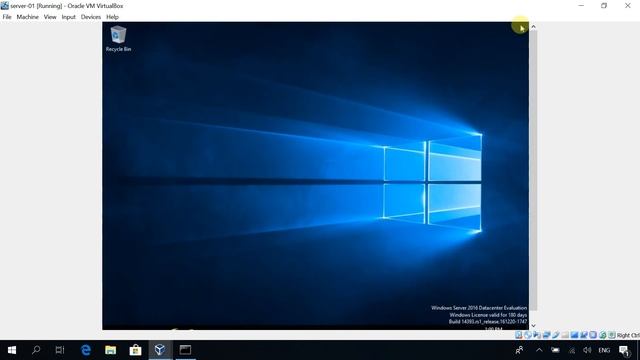640x360 pixels.
Task: Click the video capture status icon
Action: click(584, 335)
